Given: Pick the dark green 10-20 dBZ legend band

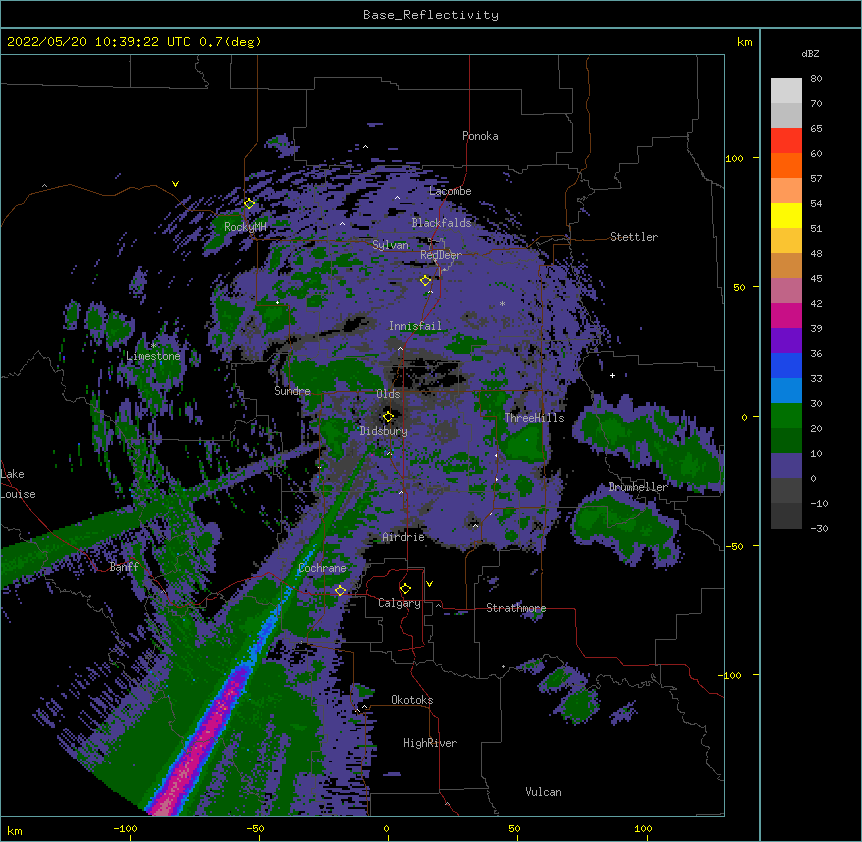Looking at the screenshot, I should tap(786, 441).
